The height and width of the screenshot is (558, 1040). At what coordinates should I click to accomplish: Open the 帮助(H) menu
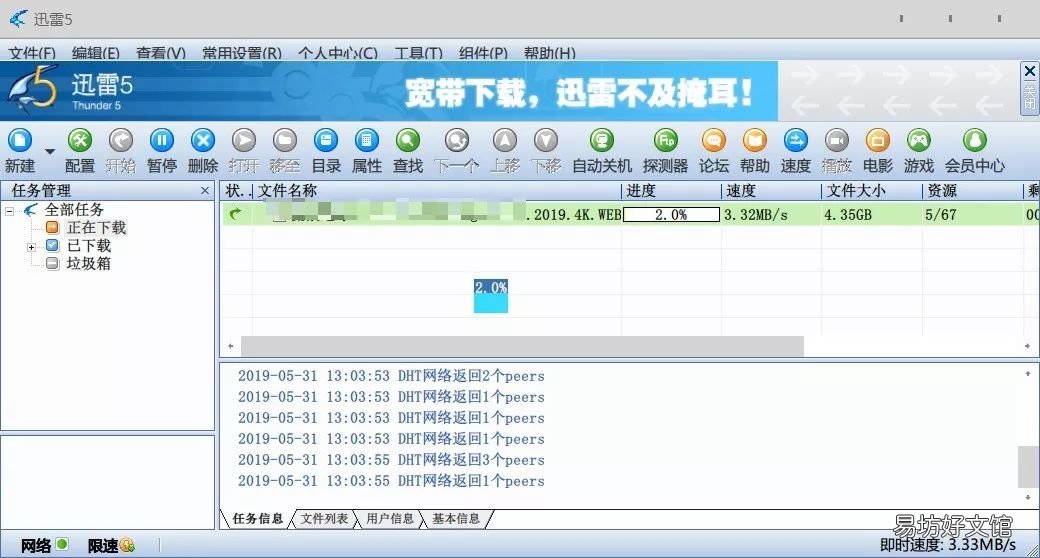549,52
